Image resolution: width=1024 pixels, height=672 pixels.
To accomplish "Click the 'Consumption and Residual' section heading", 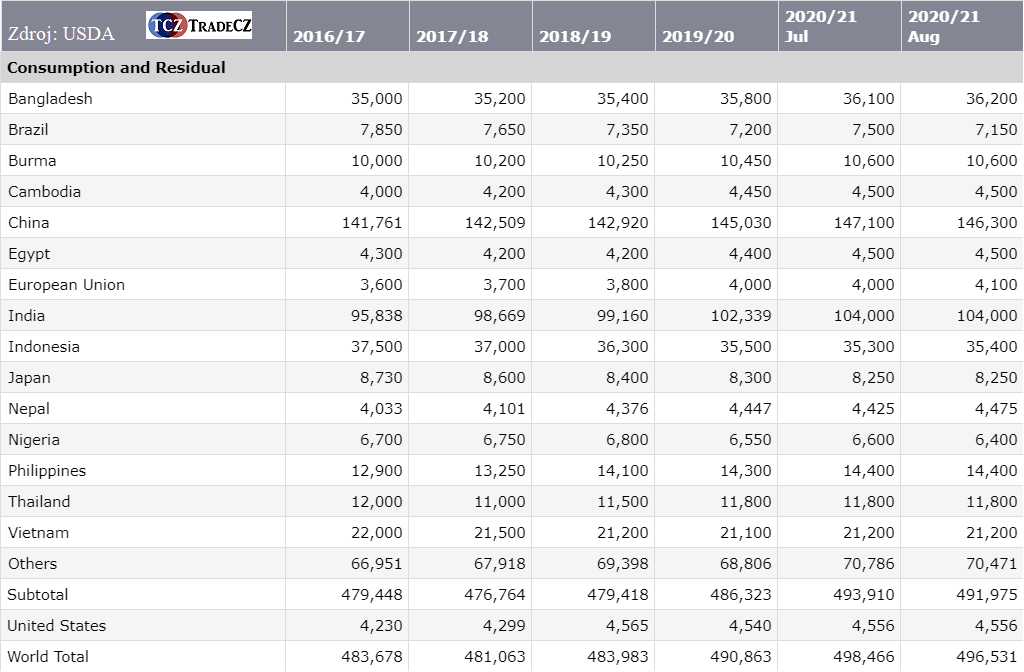I will (117, 68).
